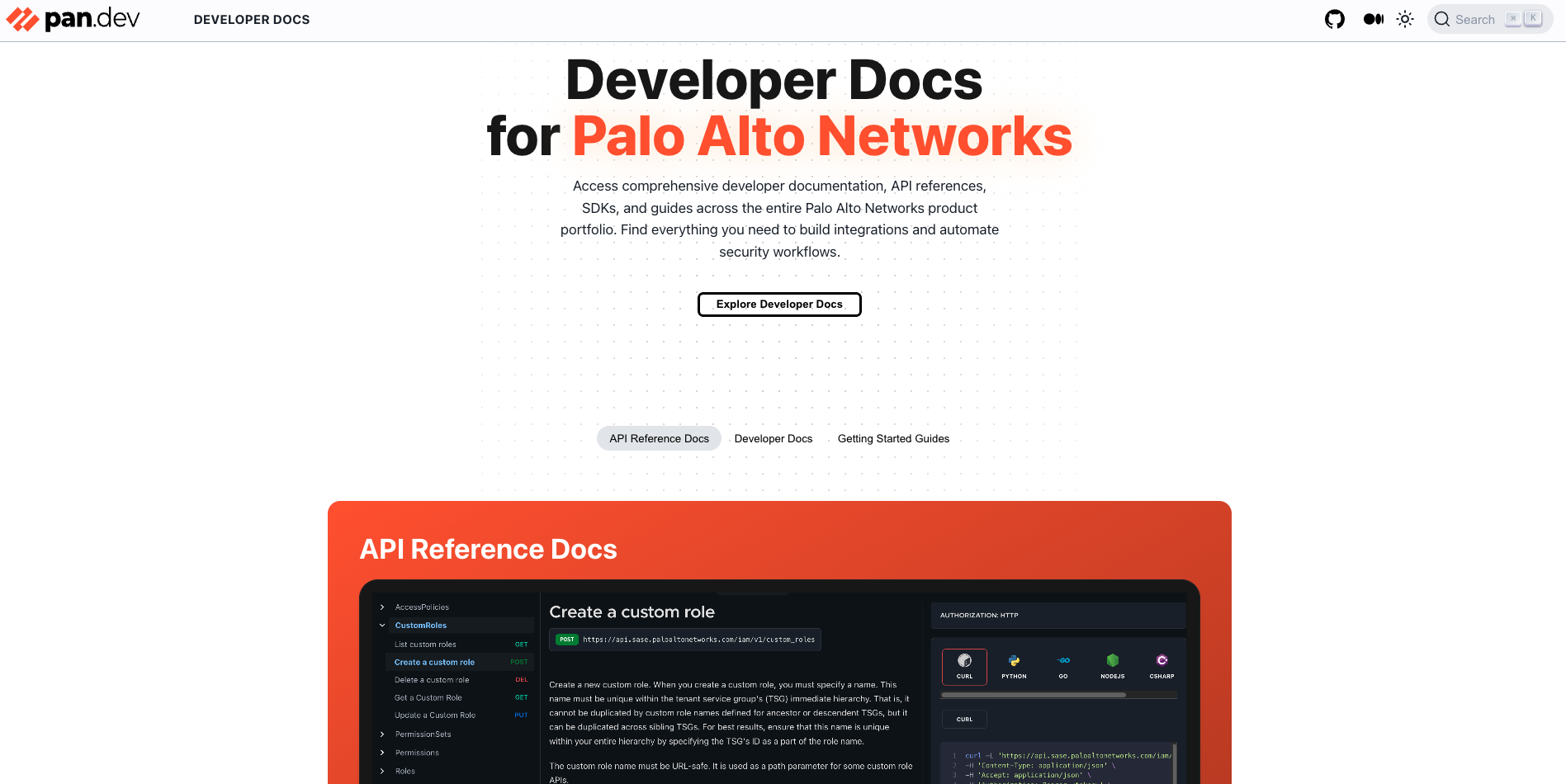The image size is (1566, 784).
Task: Click the POST endpoint URL box
Action: (685, 640)
